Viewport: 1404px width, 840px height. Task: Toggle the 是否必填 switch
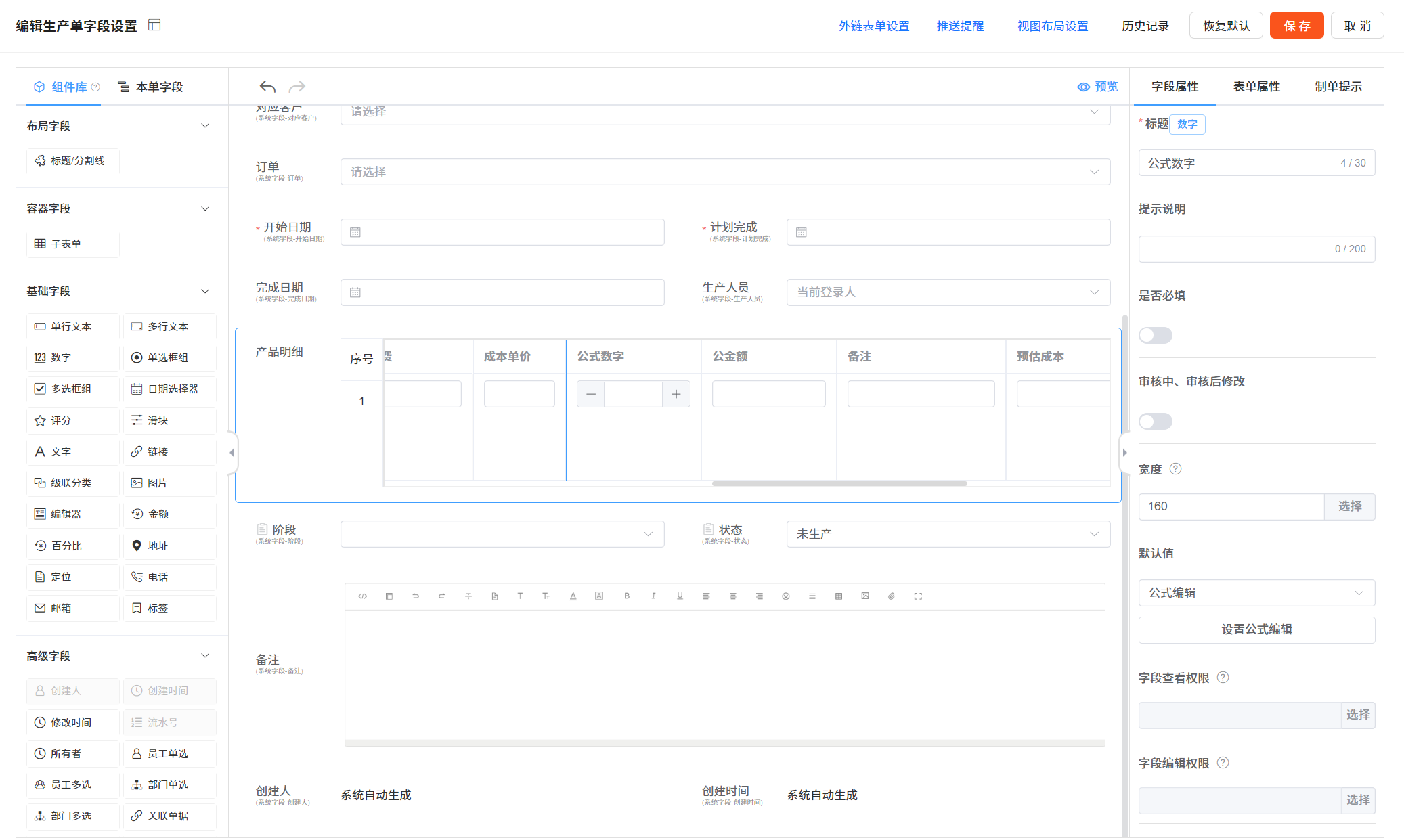point(1155,335)
